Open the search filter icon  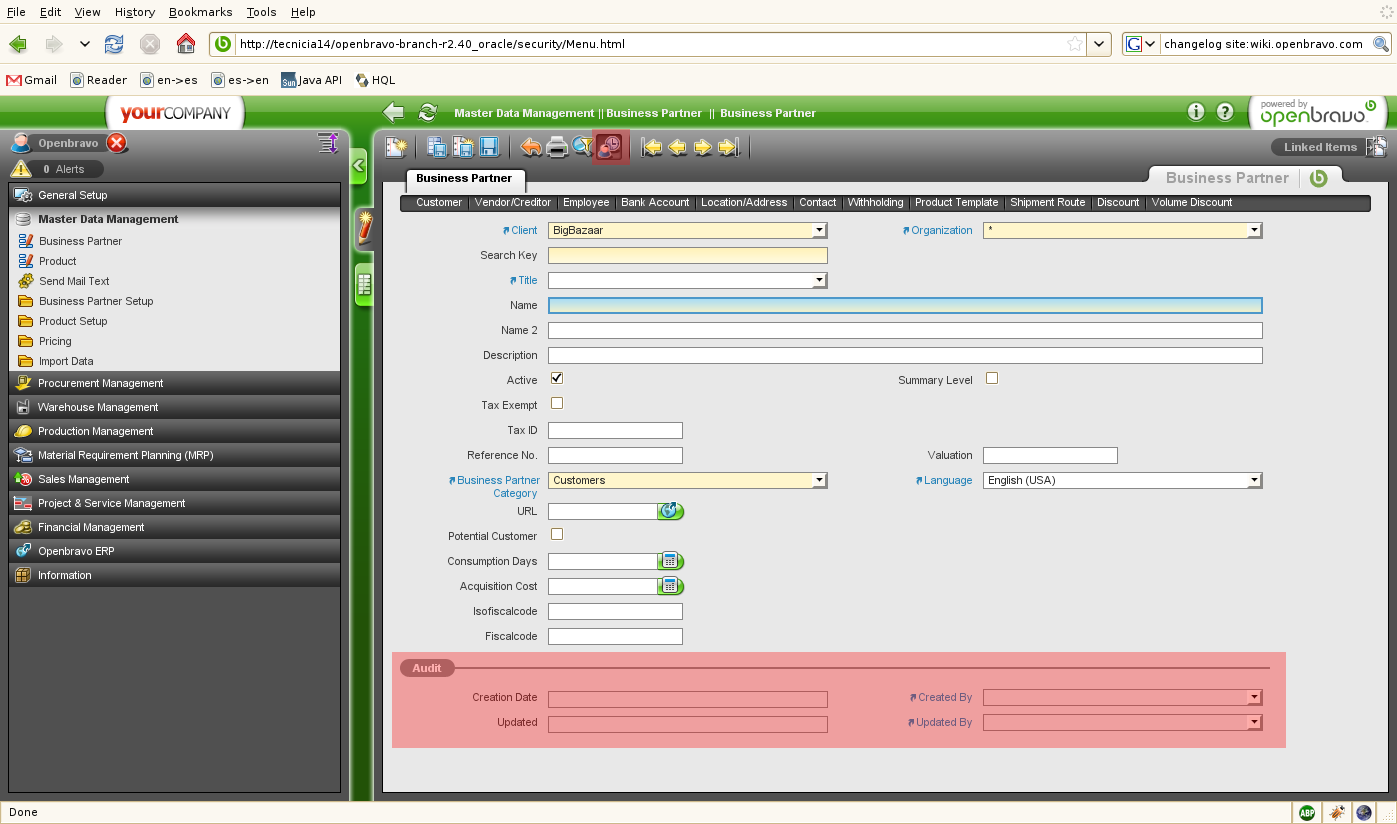tap(582, 147)
